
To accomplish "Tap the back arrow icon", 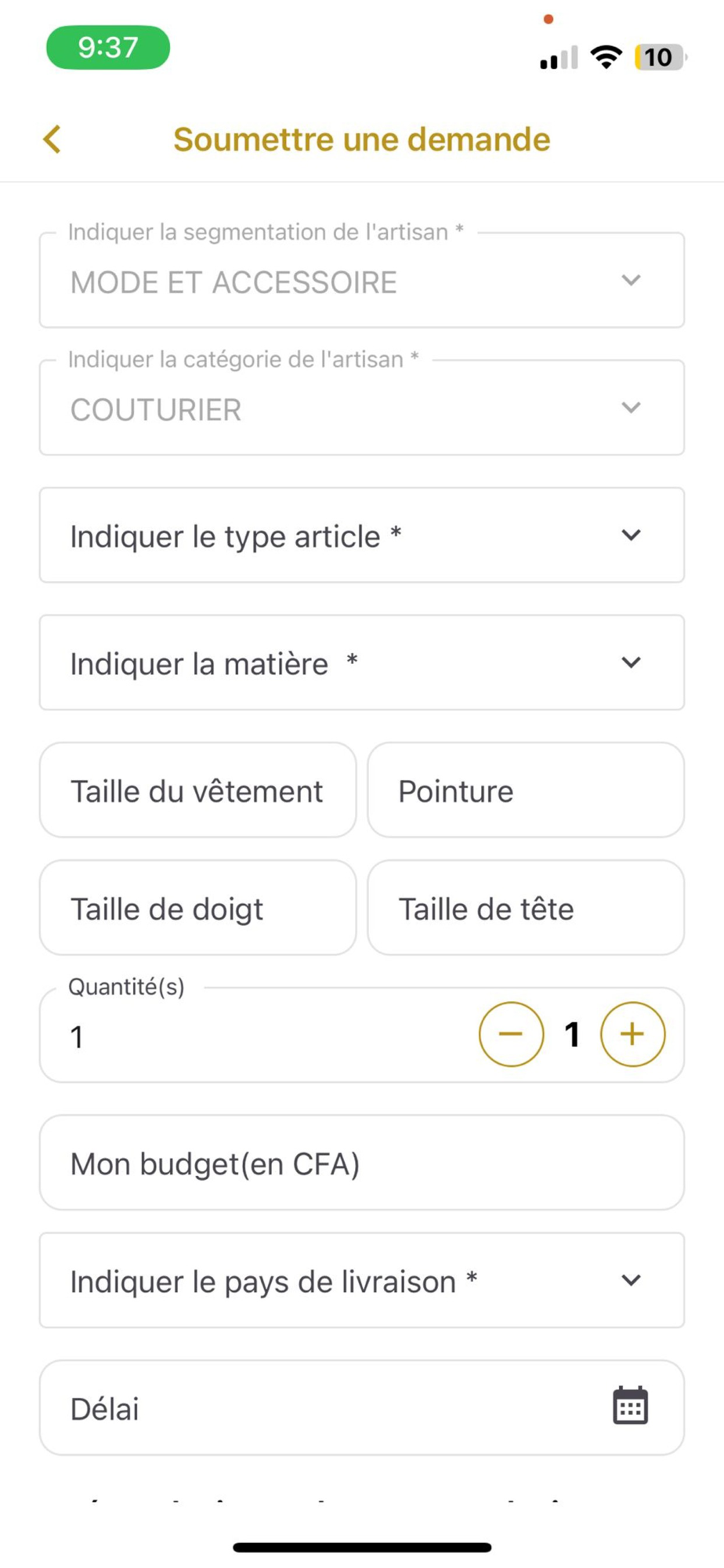I will (52, 140).
